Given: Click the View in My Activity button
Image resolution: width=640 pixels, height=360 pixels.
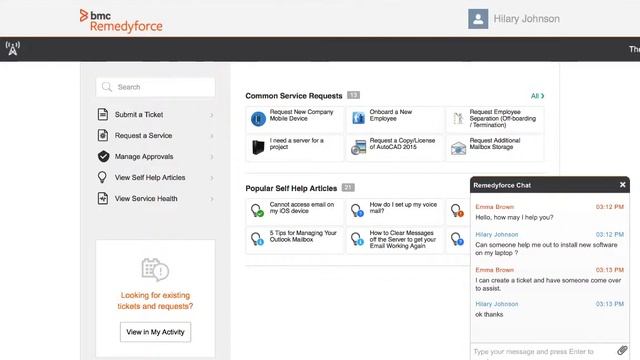Looking at the screenshot, I should tap(155, 332).
